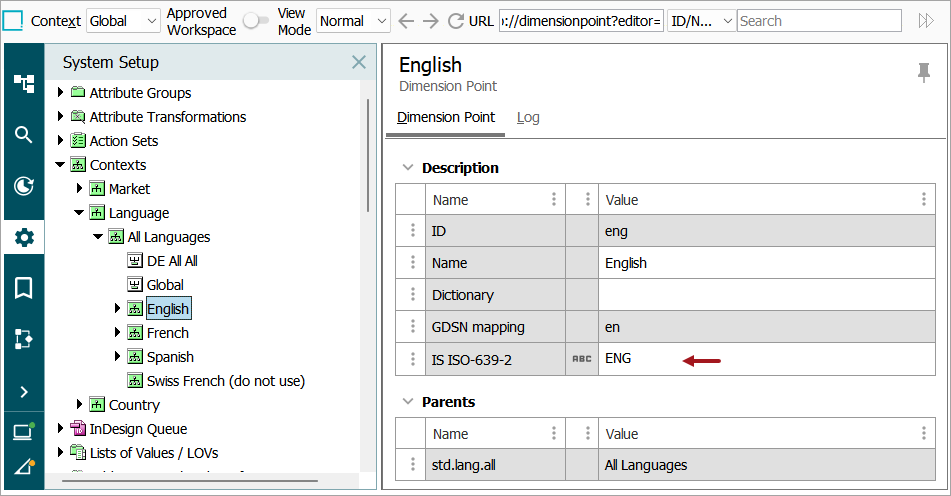Viewport: 951px width, 496px height.
Task: Click the ABC type icon for IS ISO-639-2
Action: tap(582, 359)
